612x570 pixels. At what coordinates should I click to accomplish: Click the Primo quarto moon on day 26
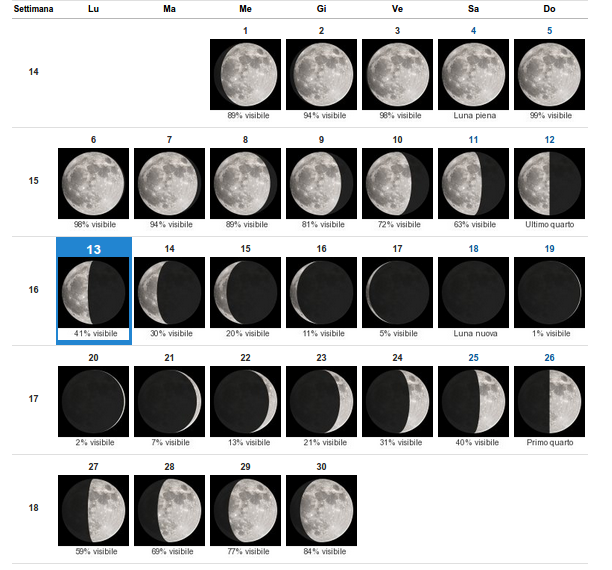coord(549,401)
